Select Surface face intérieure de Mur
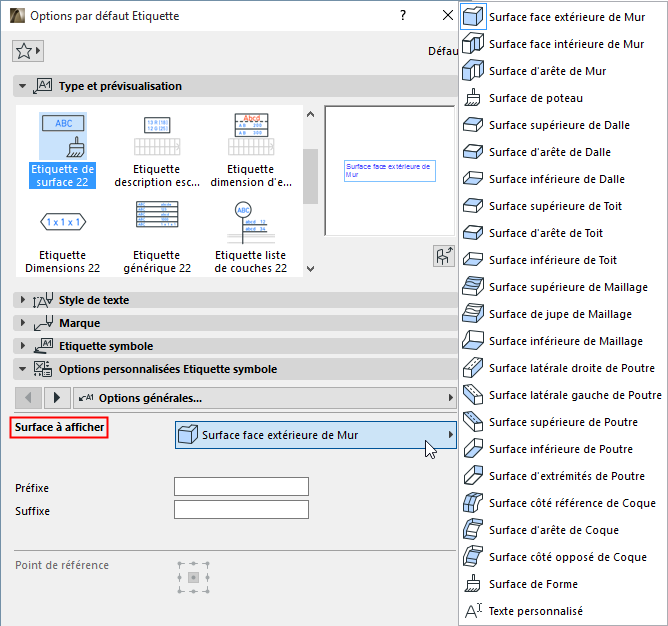The image size is (668, 626). pos(563,44)
